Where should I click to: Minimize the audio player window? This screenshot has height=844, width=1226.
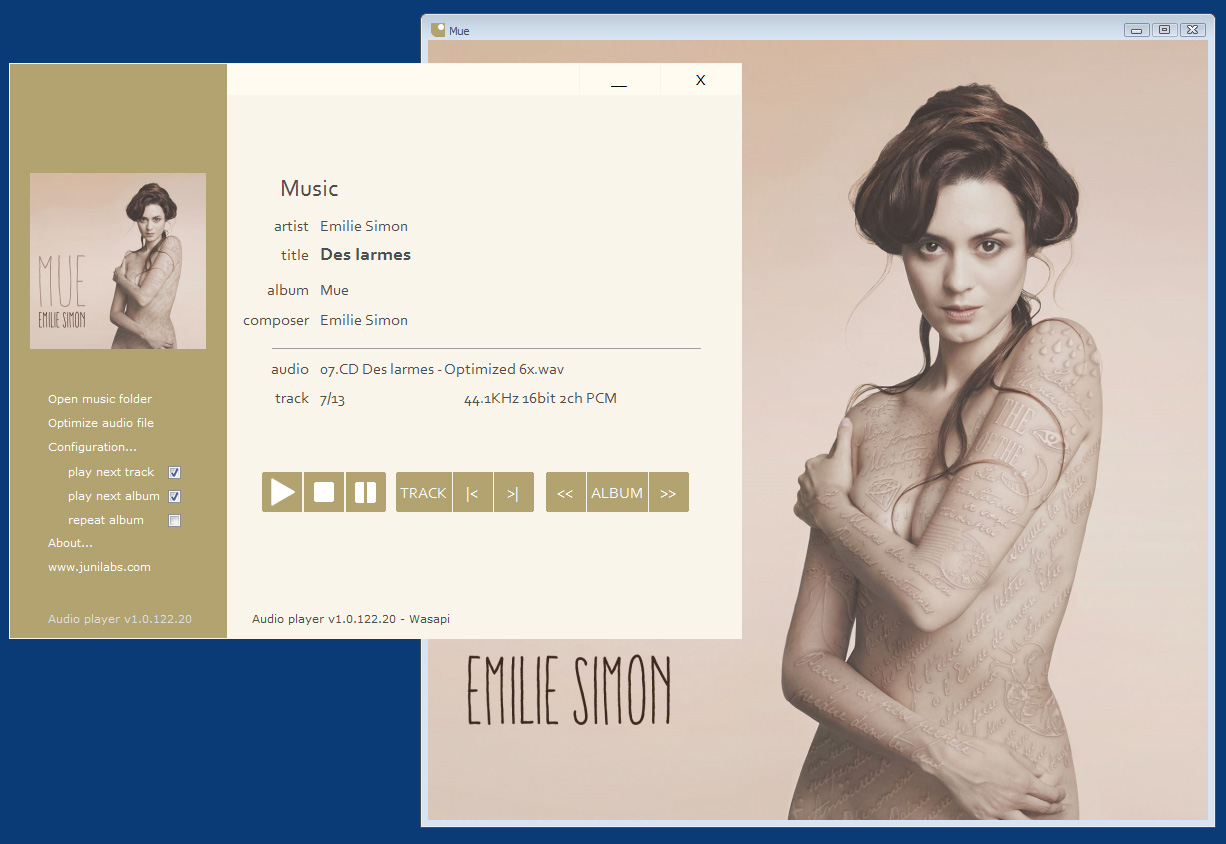point(619,80)
